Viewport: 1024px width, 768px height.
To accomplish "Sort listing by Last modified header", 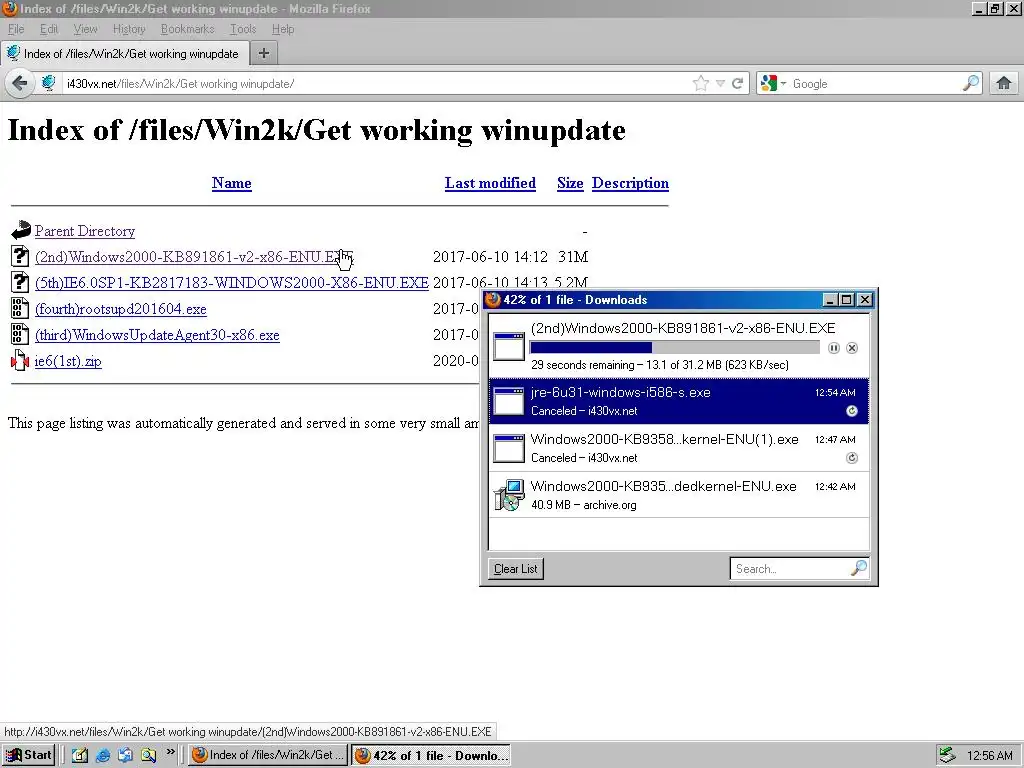I will click(x=490, y=183).
